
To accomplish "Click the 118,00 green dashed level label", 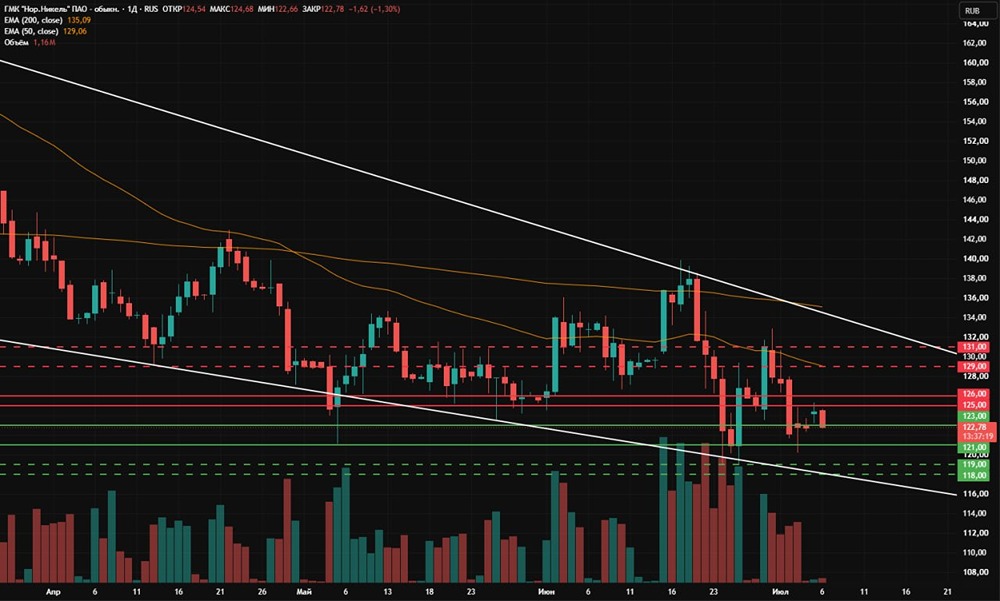I will (975, 475).
